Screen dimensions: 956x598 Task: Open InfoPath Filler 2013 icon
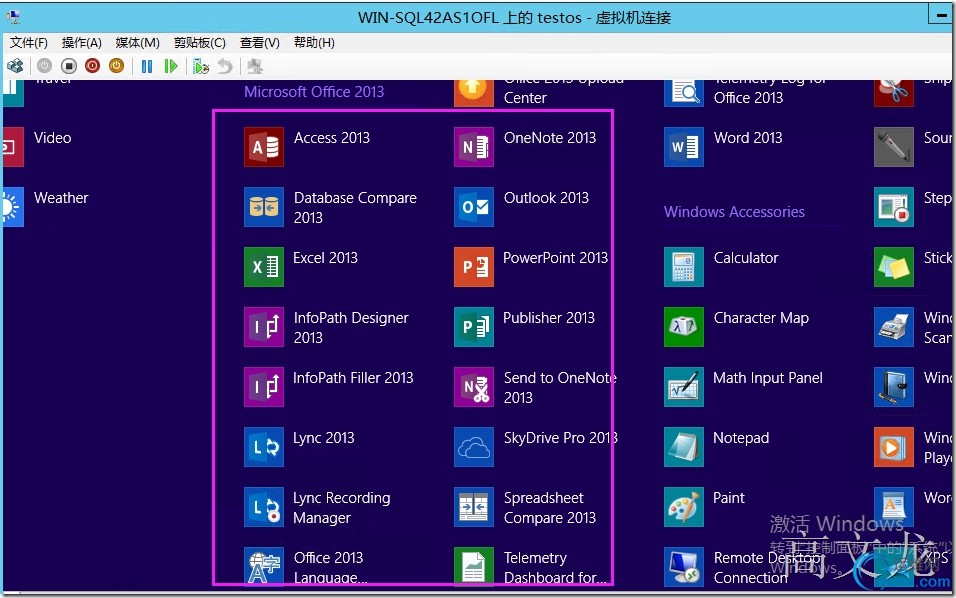(x=264, y=387)
